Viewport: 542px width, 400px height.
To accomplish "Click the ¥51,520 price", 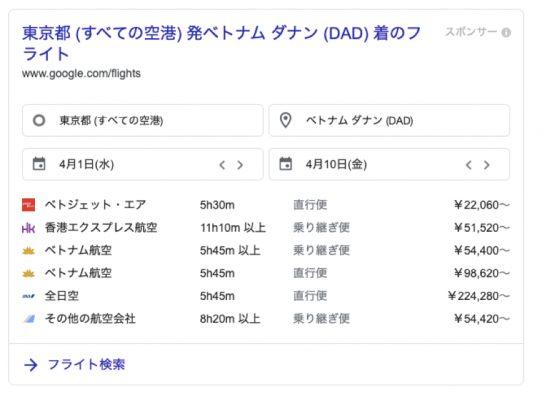I will tap(482, 228).
